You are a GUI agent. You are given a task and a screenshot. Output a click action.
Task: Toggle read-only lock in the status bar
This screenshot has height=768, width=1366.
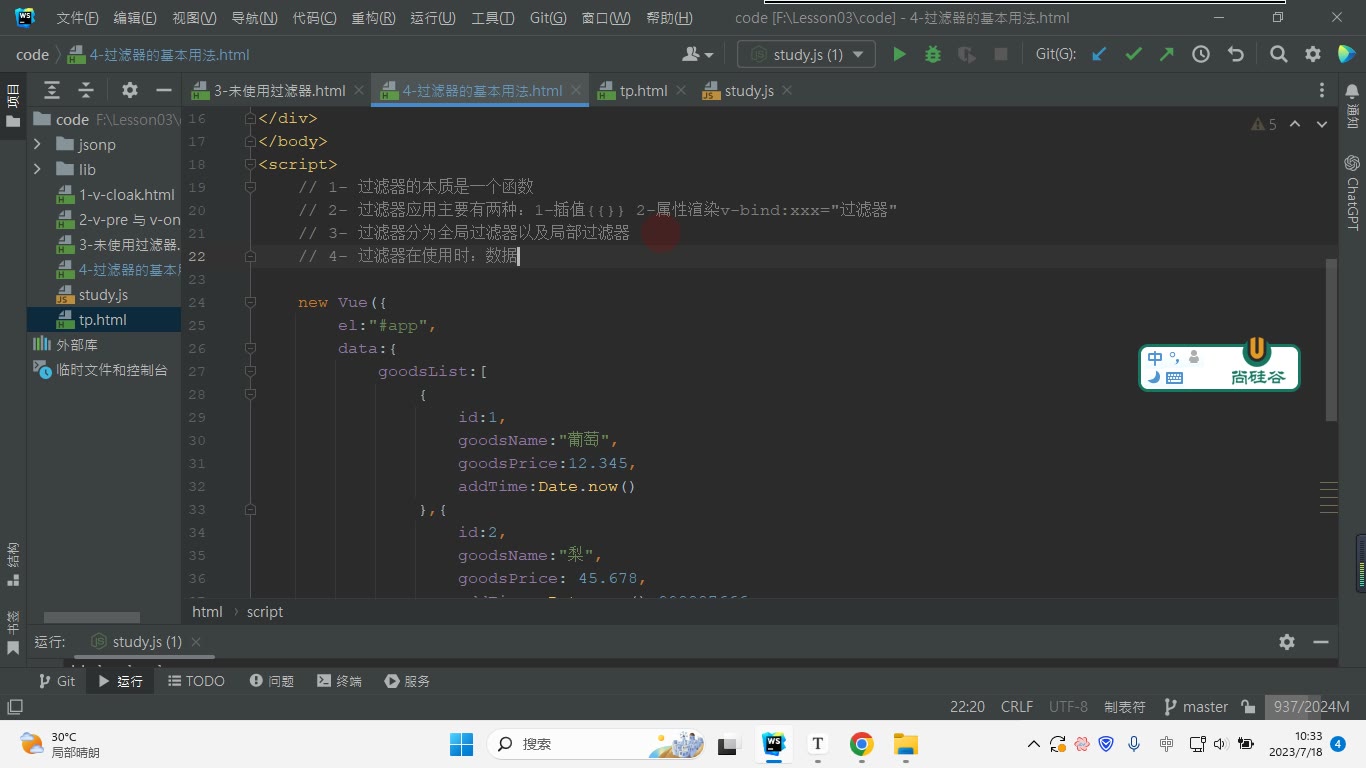tap(1248, 707)
